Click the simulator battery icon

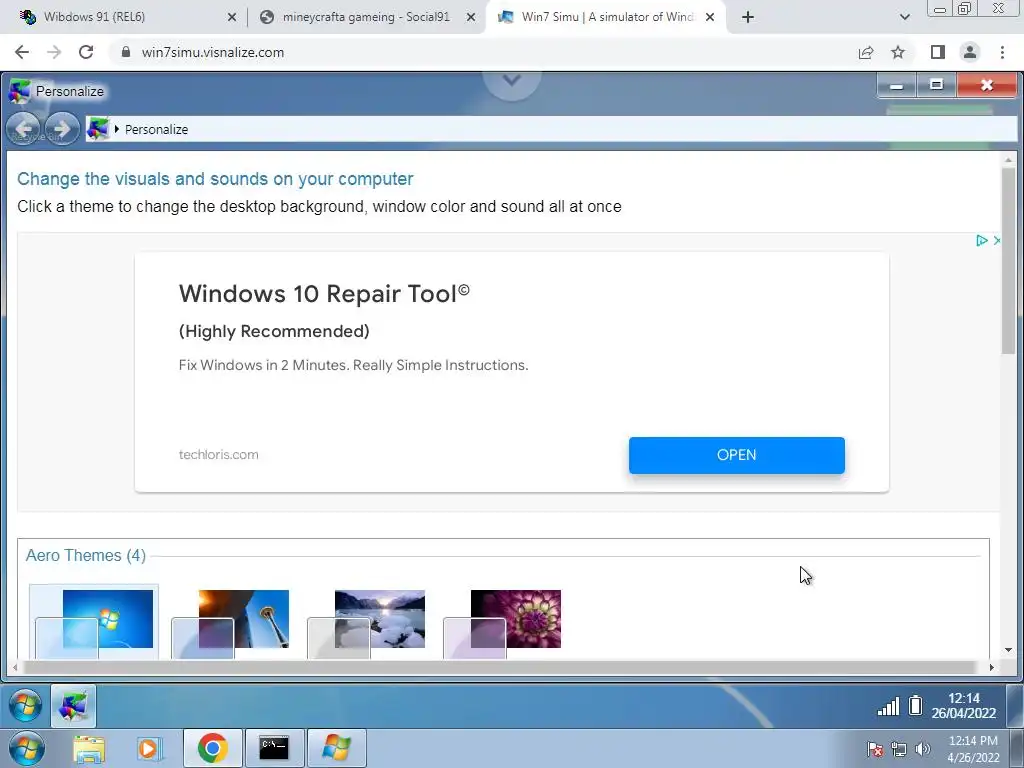point(916,706)
